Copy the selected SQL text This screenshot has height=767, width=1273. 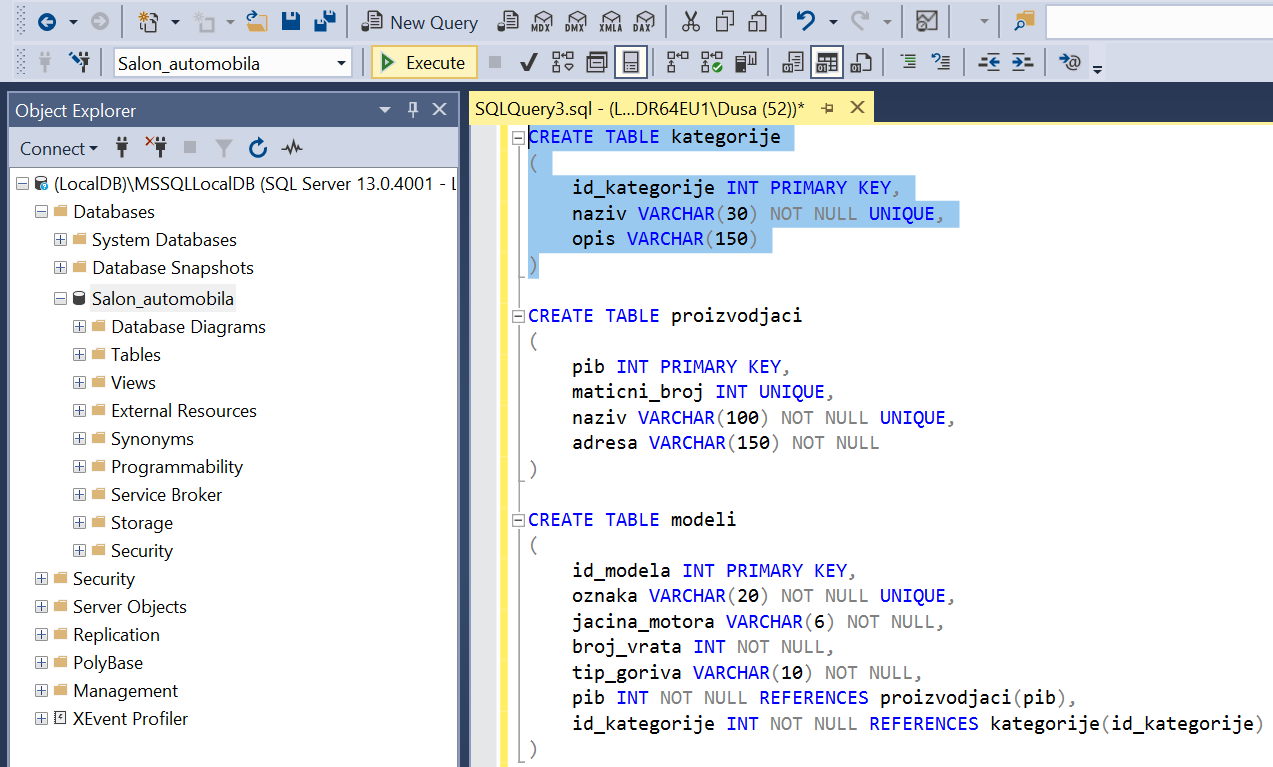tap(725, 21)
